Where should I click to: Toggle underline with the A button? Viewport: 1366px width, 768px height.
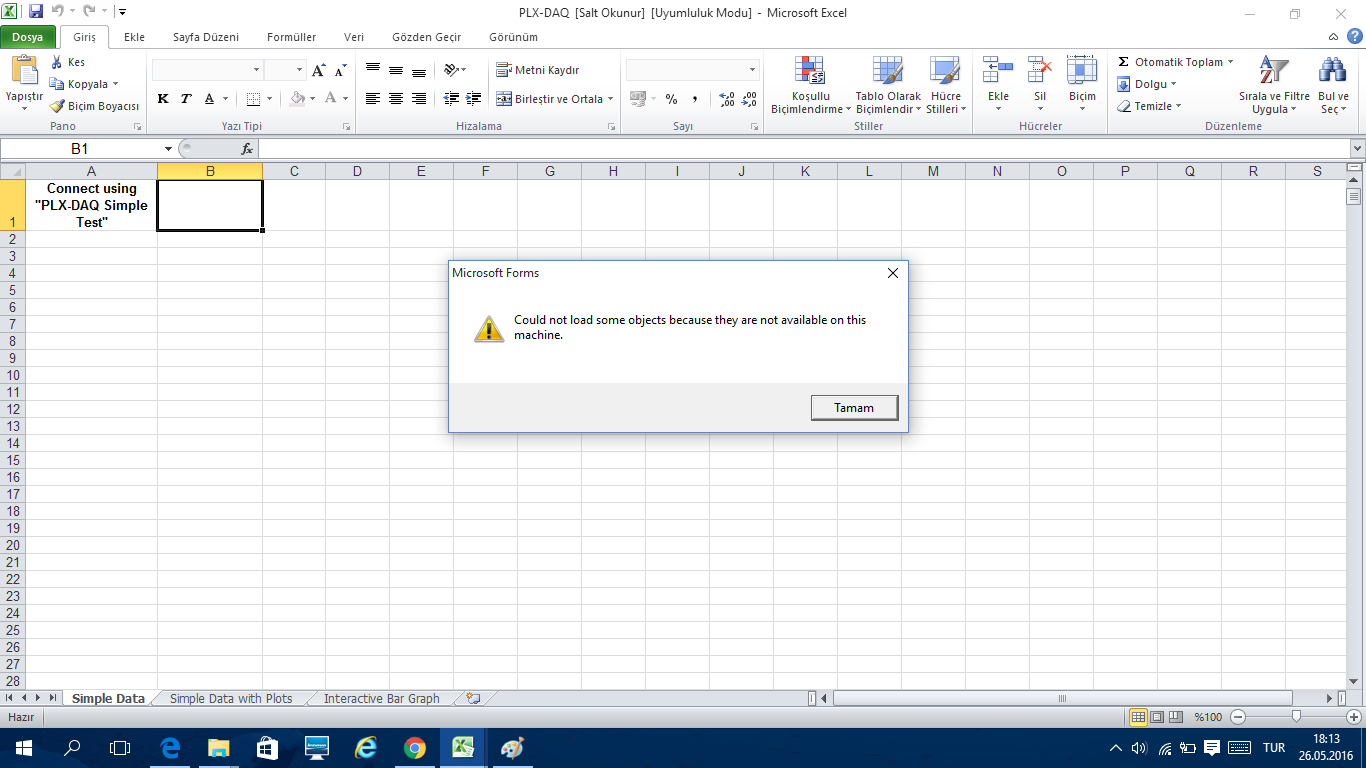(x=207, y=99)
